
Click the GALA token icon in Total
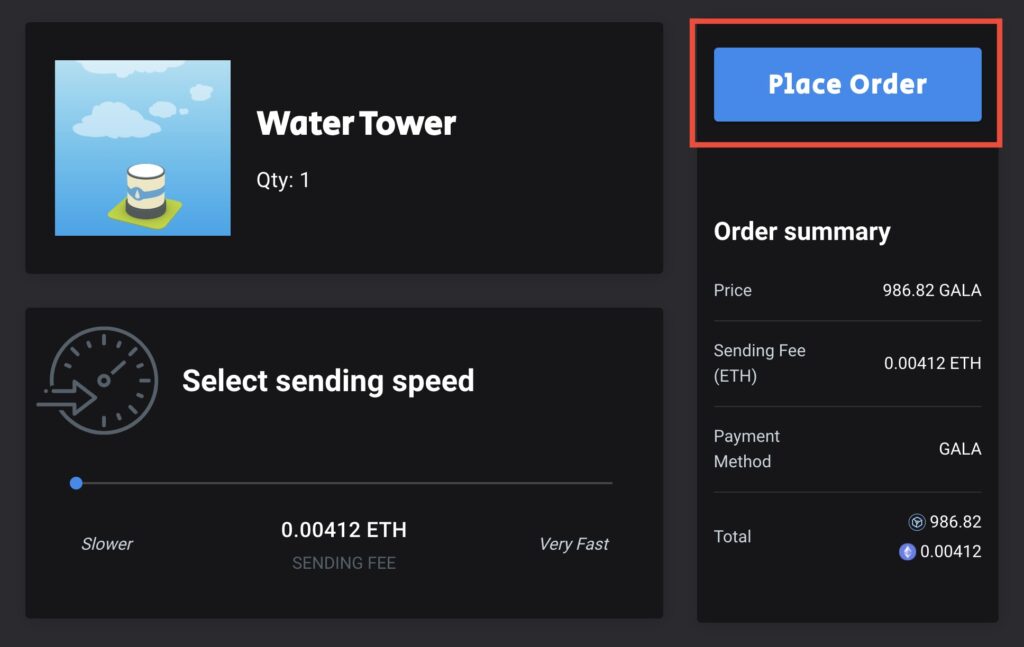917,522
